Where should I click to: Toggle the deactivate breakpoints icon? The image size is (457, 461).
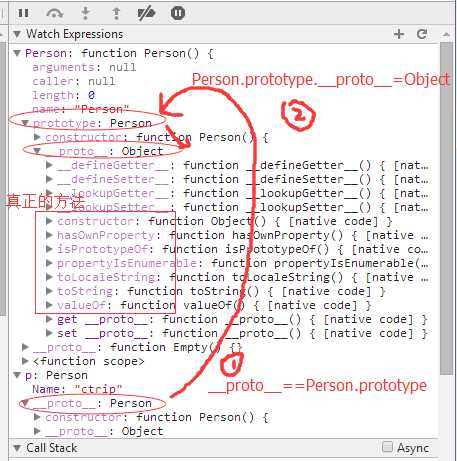(146, 13)
